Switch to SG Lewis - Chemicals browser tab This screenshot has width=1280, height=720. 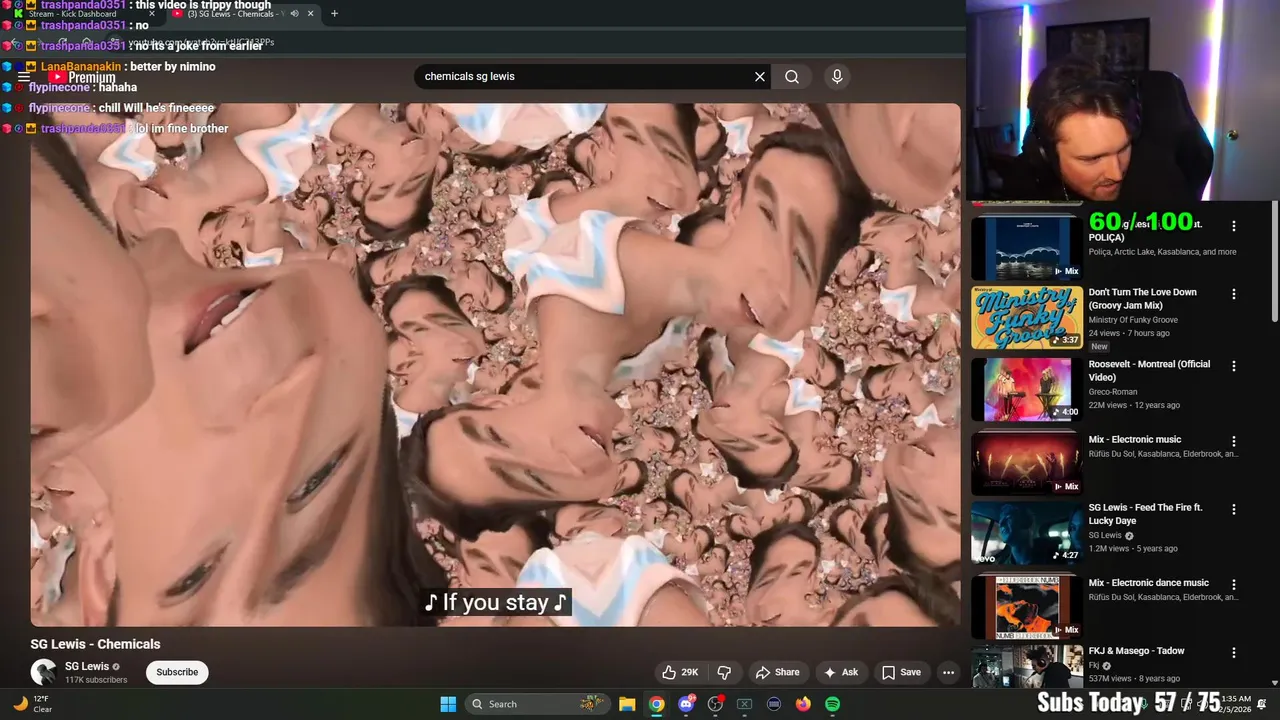[x=235, y=14]
